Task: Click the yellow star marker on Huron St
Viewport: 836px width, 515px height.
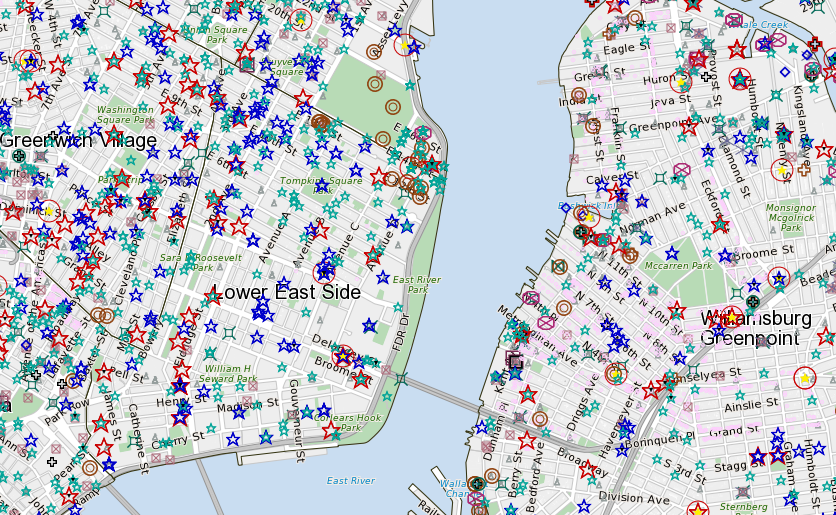Action: pyautogui.click(x=681, y=80)
